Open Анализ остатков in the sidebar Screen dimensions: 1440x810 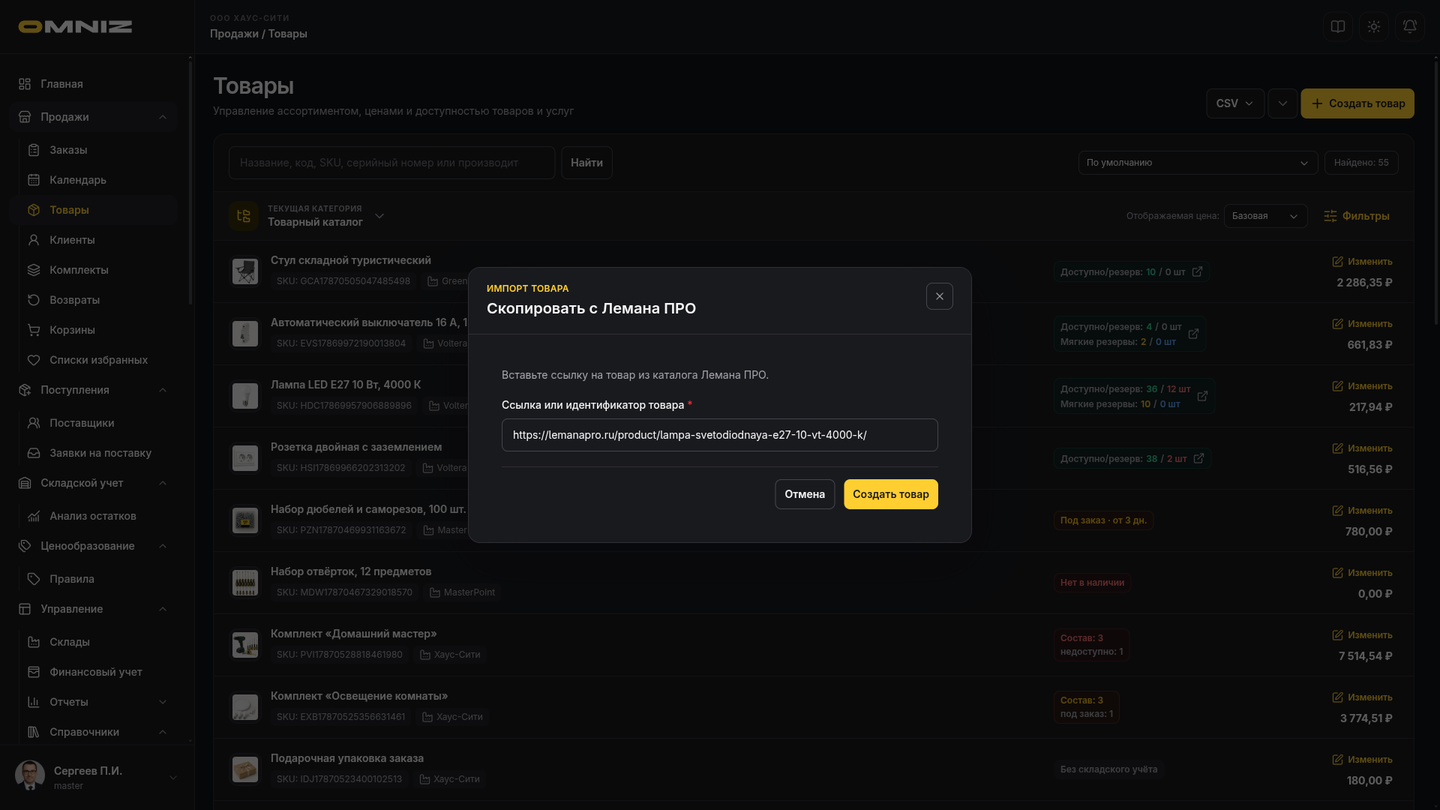[98, 516]
